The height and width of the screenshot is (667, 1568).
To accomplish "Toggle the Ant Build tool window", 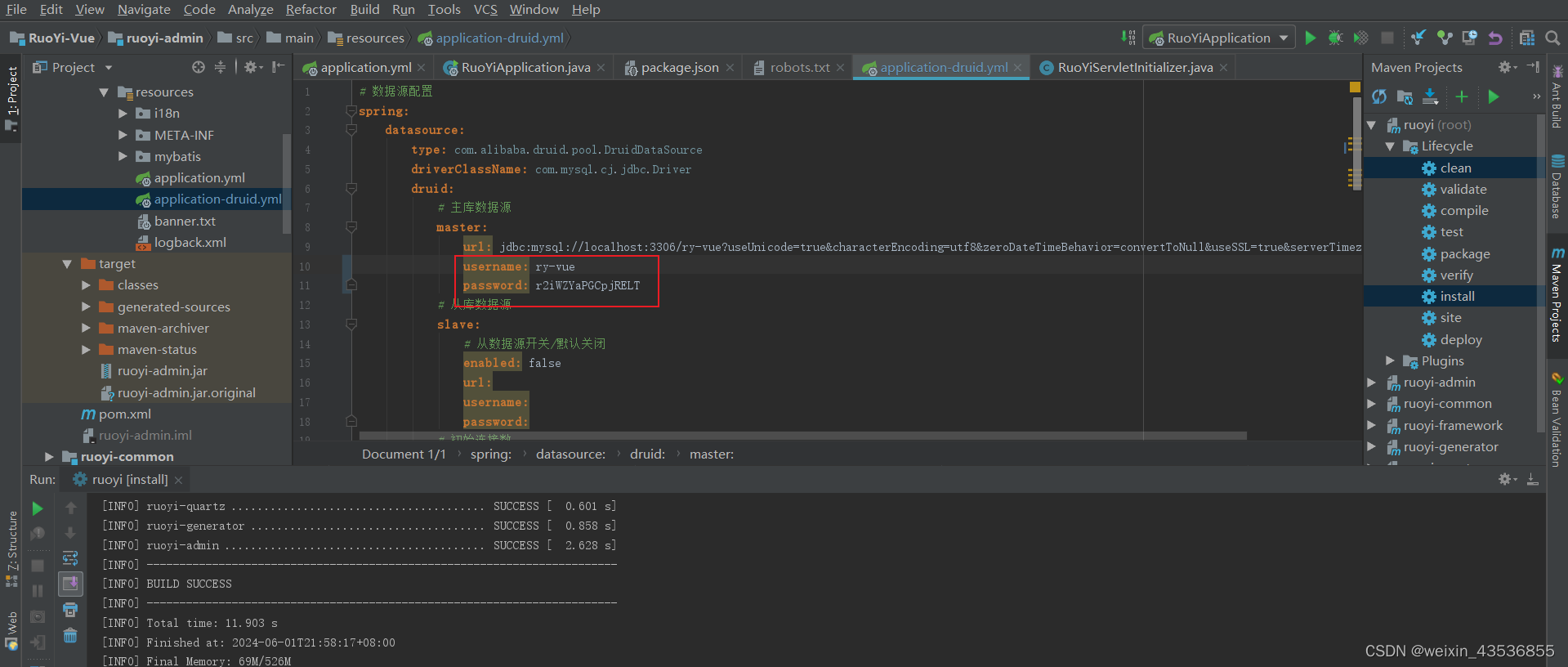I will coord(1557,98).
